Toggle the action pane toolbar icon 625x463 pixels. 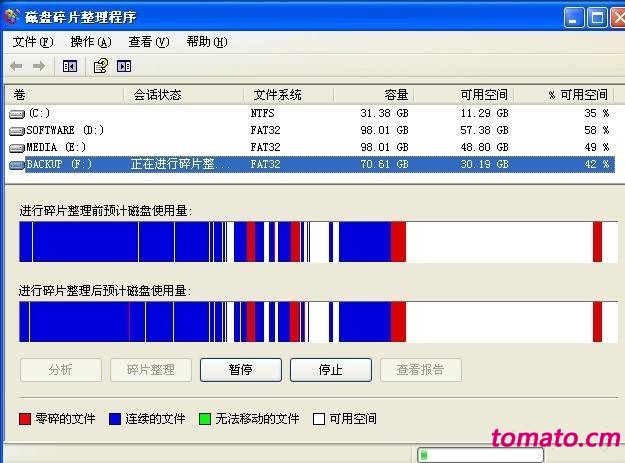124,66
